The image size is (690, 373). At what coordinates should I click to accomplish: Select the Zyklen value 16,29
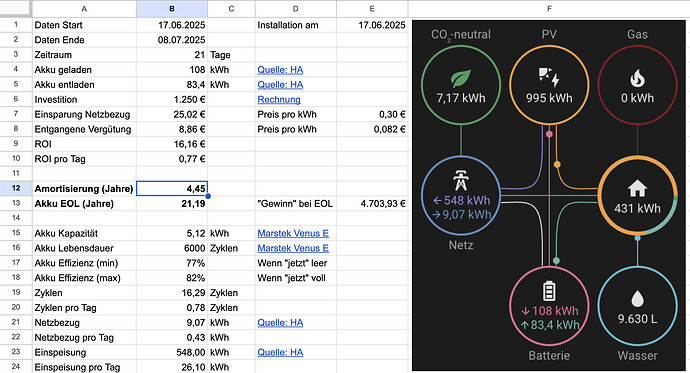coord(172,293)
